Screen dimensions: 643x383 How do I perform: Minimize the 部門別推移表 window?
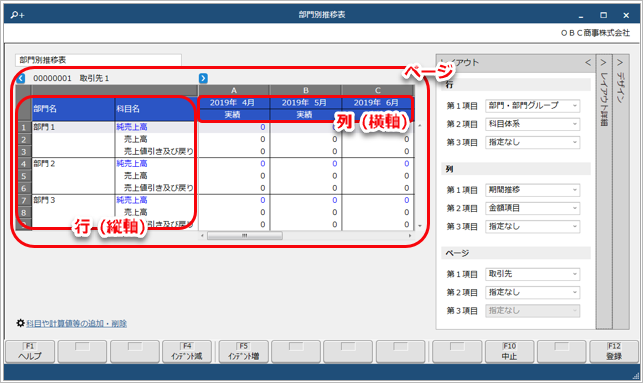click(x=581, y=15)
